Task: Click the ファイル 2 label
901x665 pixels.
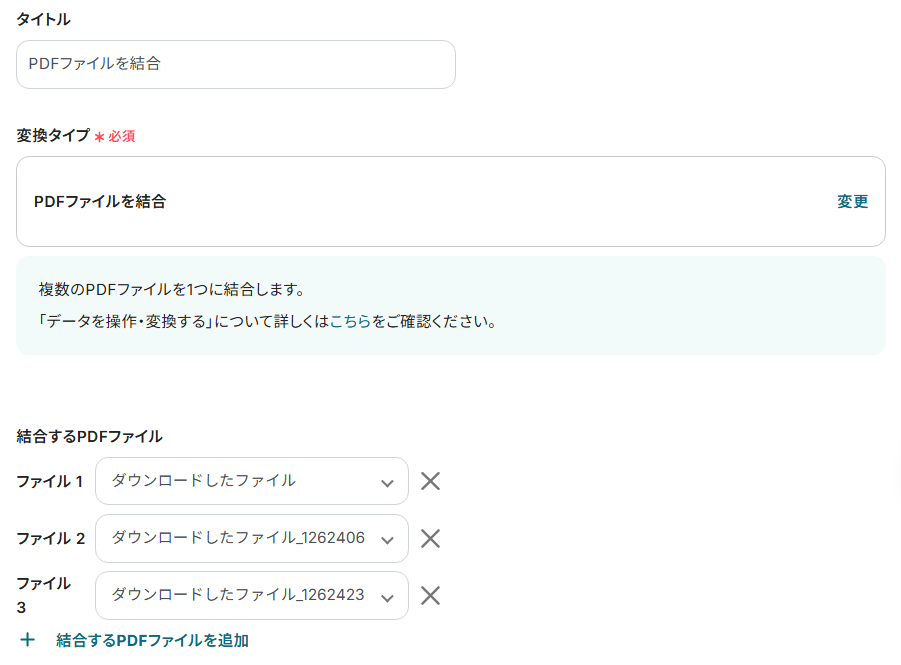Action: click(50, 538)
